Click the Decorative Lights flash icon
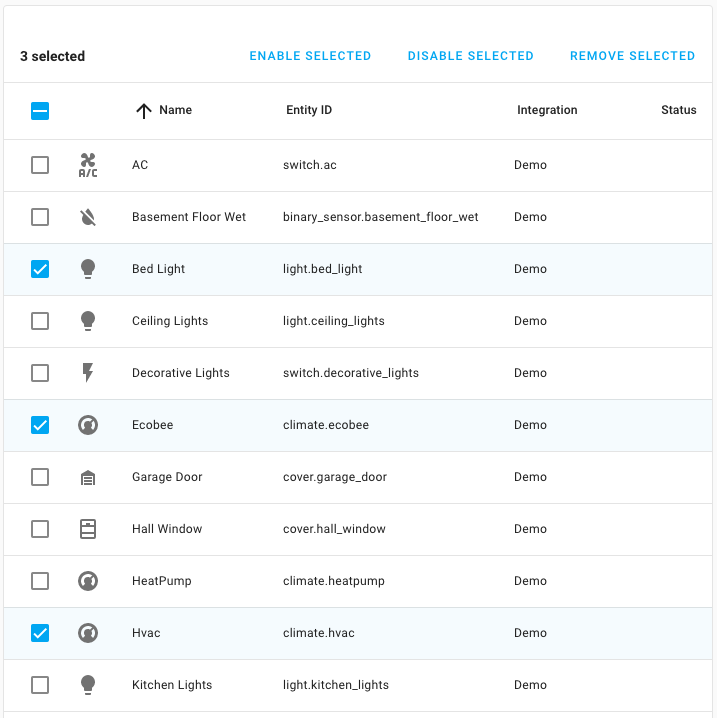The width and height of the screenshot is (717, 718). (x=88, y=373)
